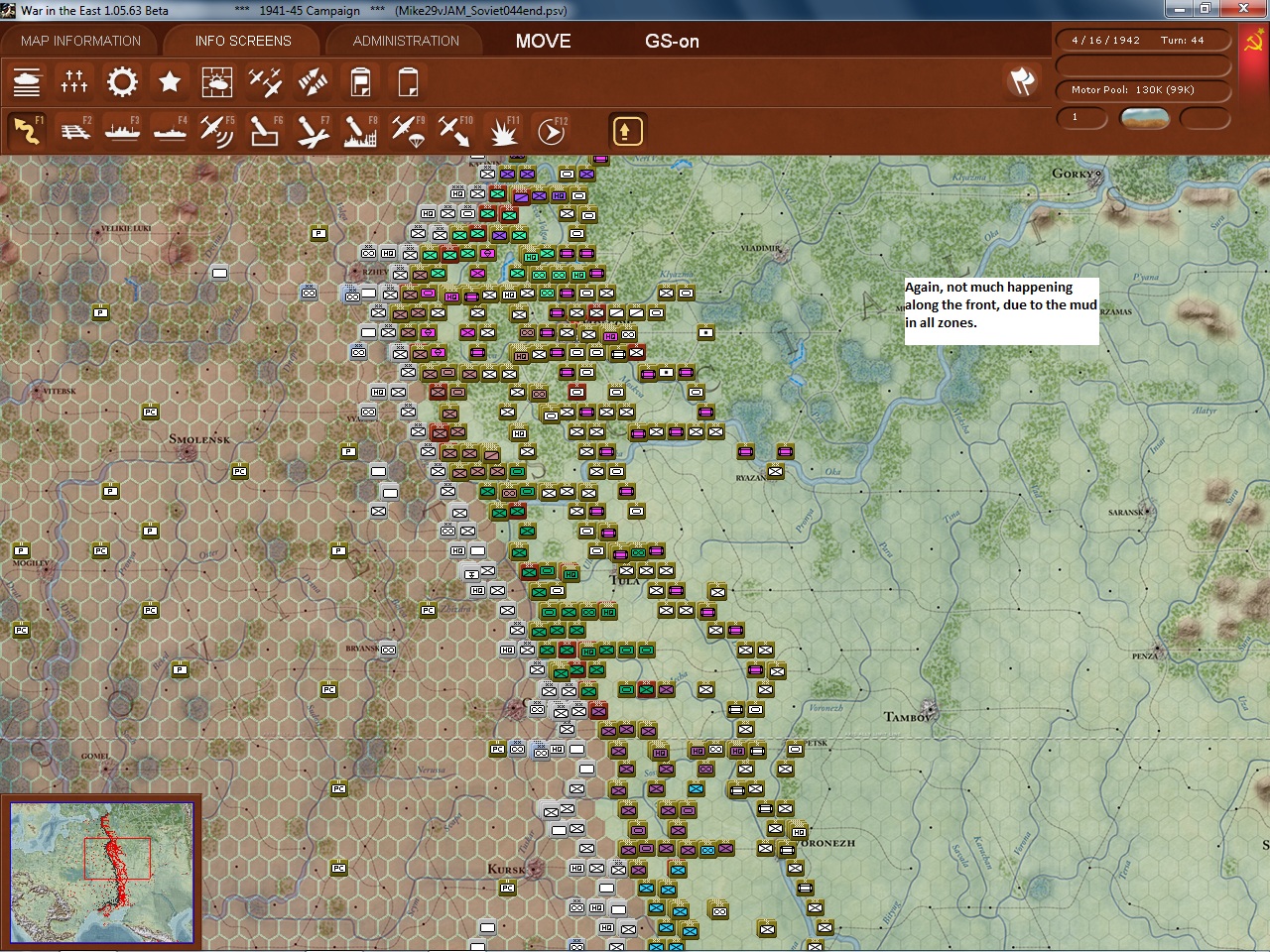Open the reinforcement and withdrawal arrows icon
The width and height of the screenshot is (1270, 952).
313,82
